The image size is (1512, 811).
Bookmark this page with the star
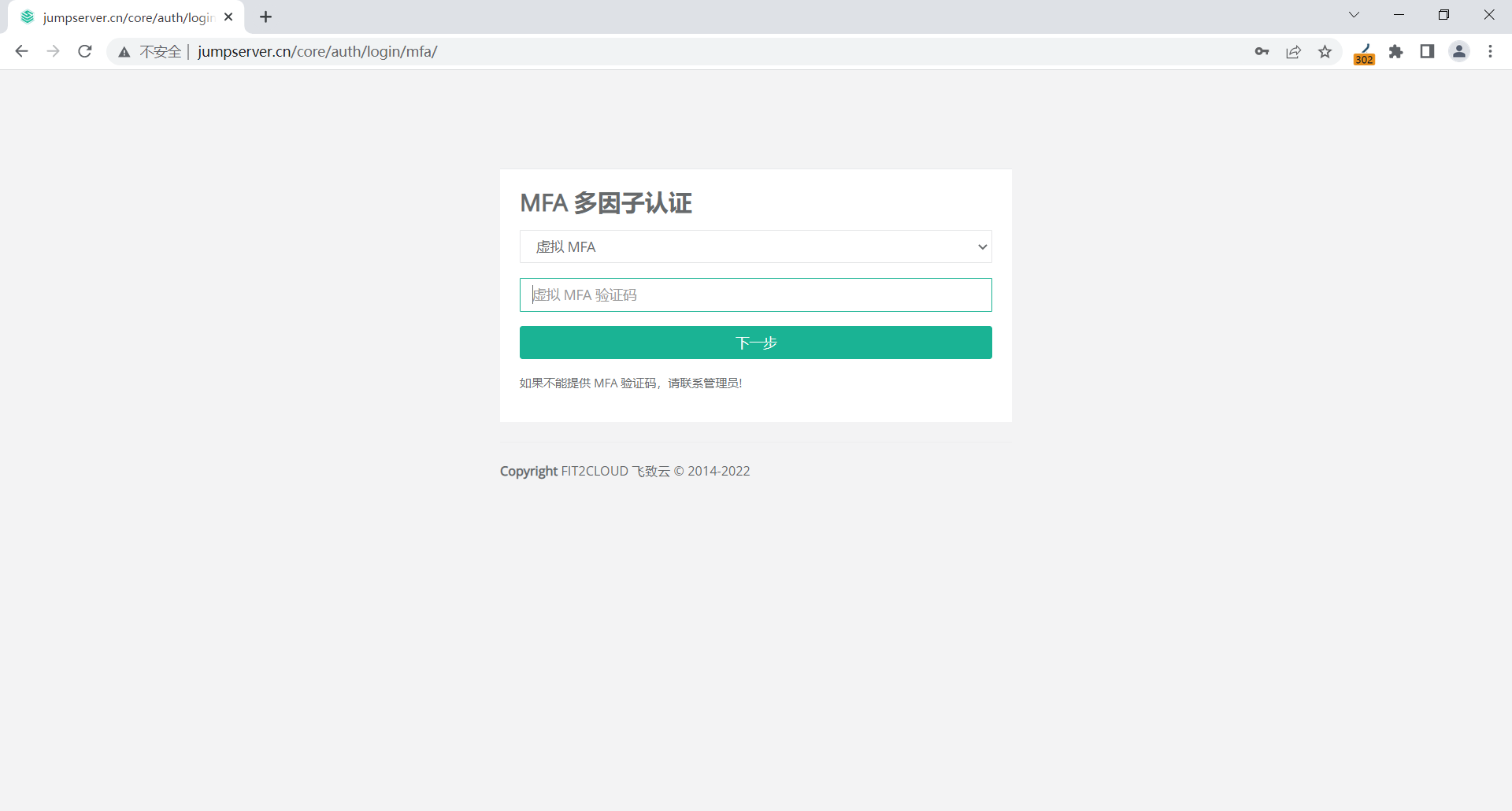pyautogui.click(x=1325, y=51)
